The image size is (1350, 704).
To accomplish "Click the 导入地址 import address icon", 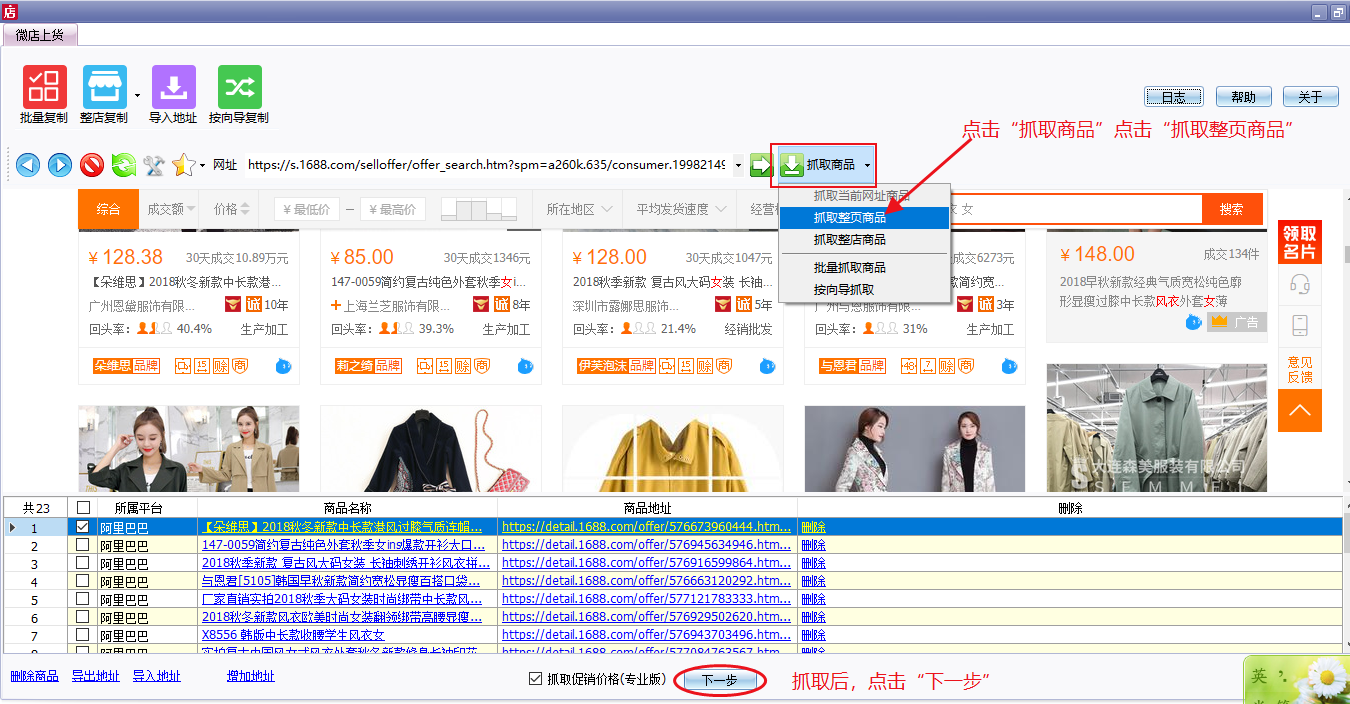I will coord(173,88).
